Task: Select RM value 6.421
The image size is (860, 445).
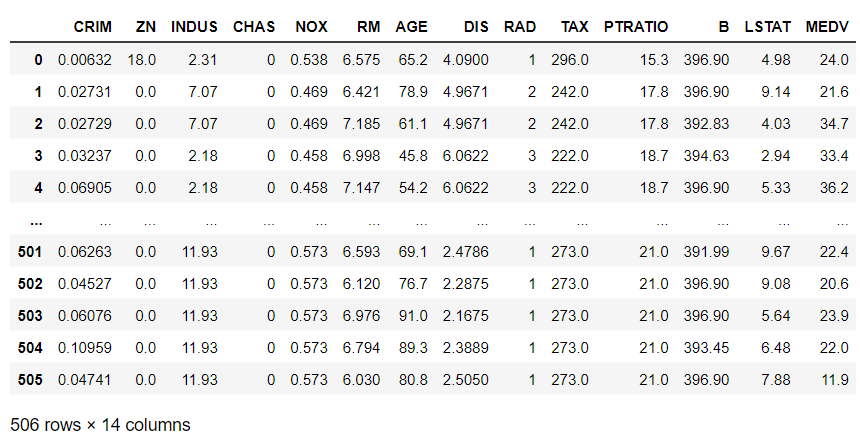Action: 361,92
